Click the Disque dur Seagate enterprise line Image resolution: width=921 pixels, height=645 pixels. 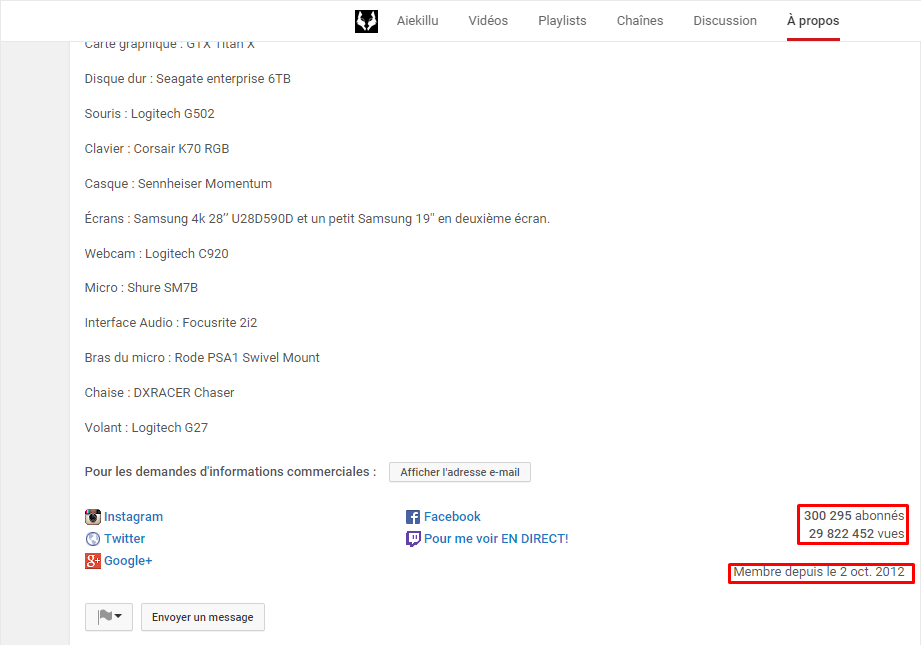click(187, 79)
